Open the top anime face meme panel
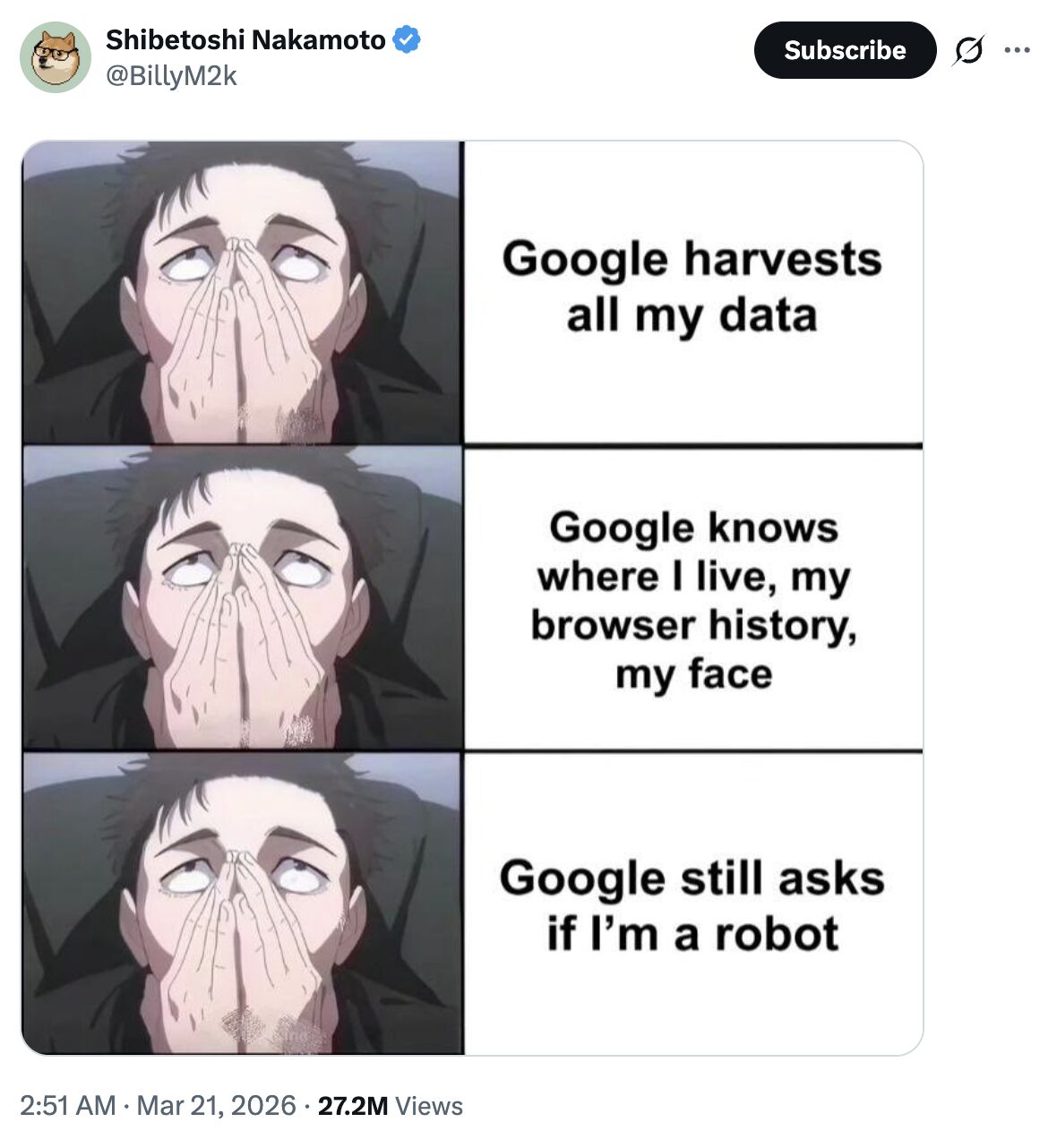The height and width of the screenshot is (1148, 1057). pyautogui.click(x=242, y=292)
